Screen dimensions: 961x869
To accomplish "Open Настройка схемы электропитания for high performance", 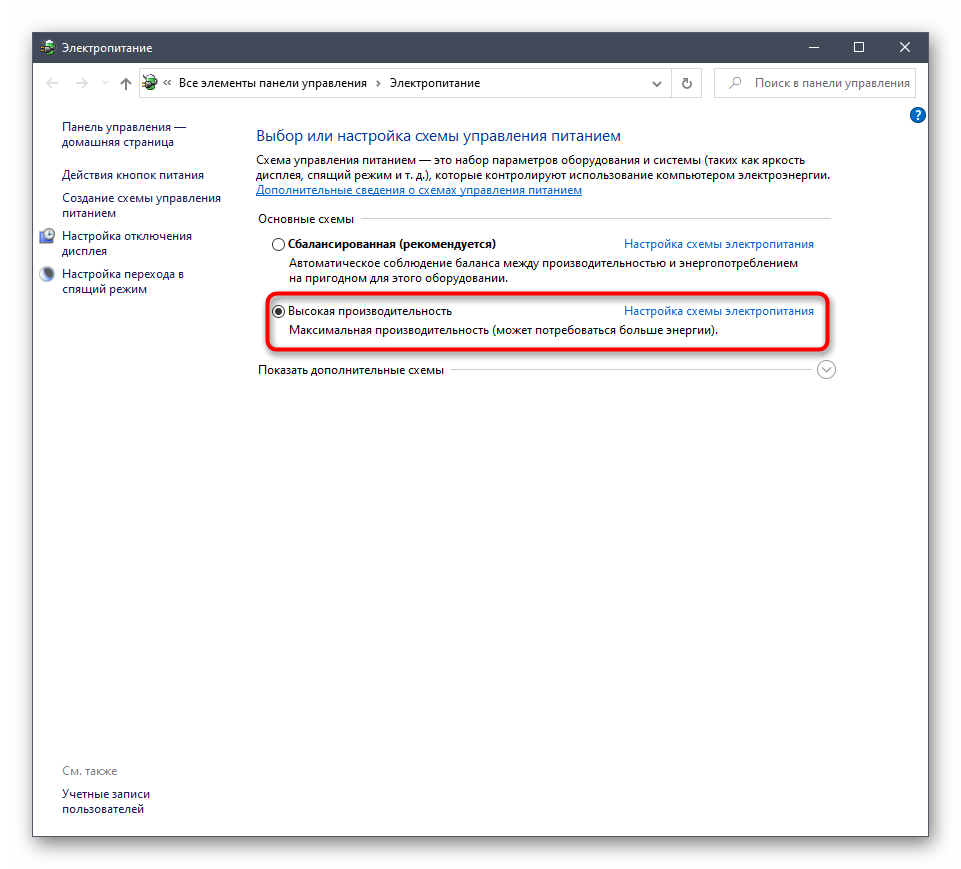I will tap(718, 311).
